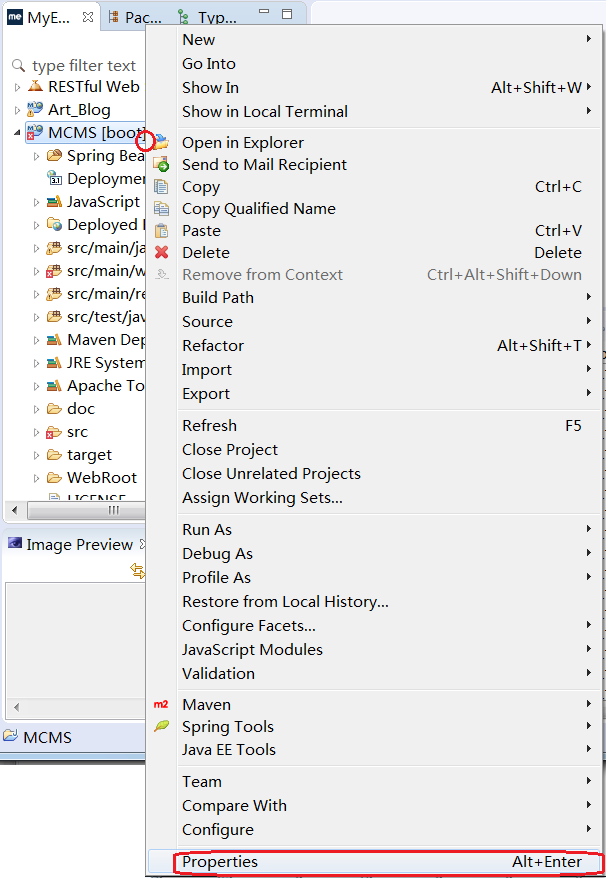Click the Image Preview panel icon
Viewport: 608px width, 878px height.
[15, 544]
